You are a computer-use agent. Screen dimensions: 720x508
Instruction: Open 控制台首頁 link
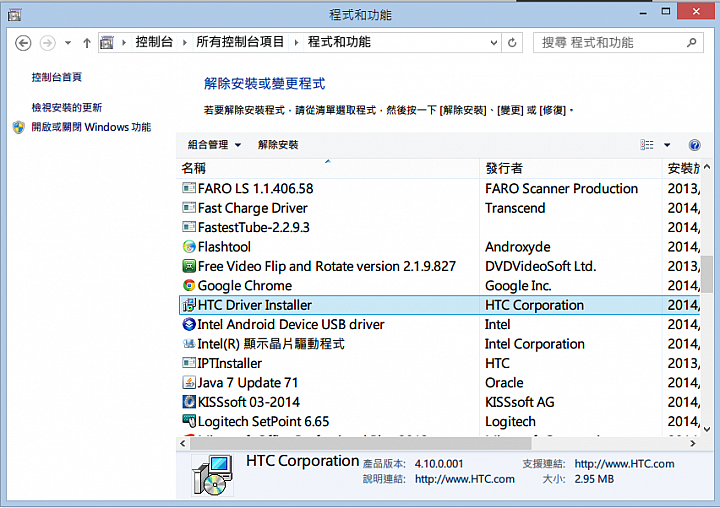tap(56, 77)
